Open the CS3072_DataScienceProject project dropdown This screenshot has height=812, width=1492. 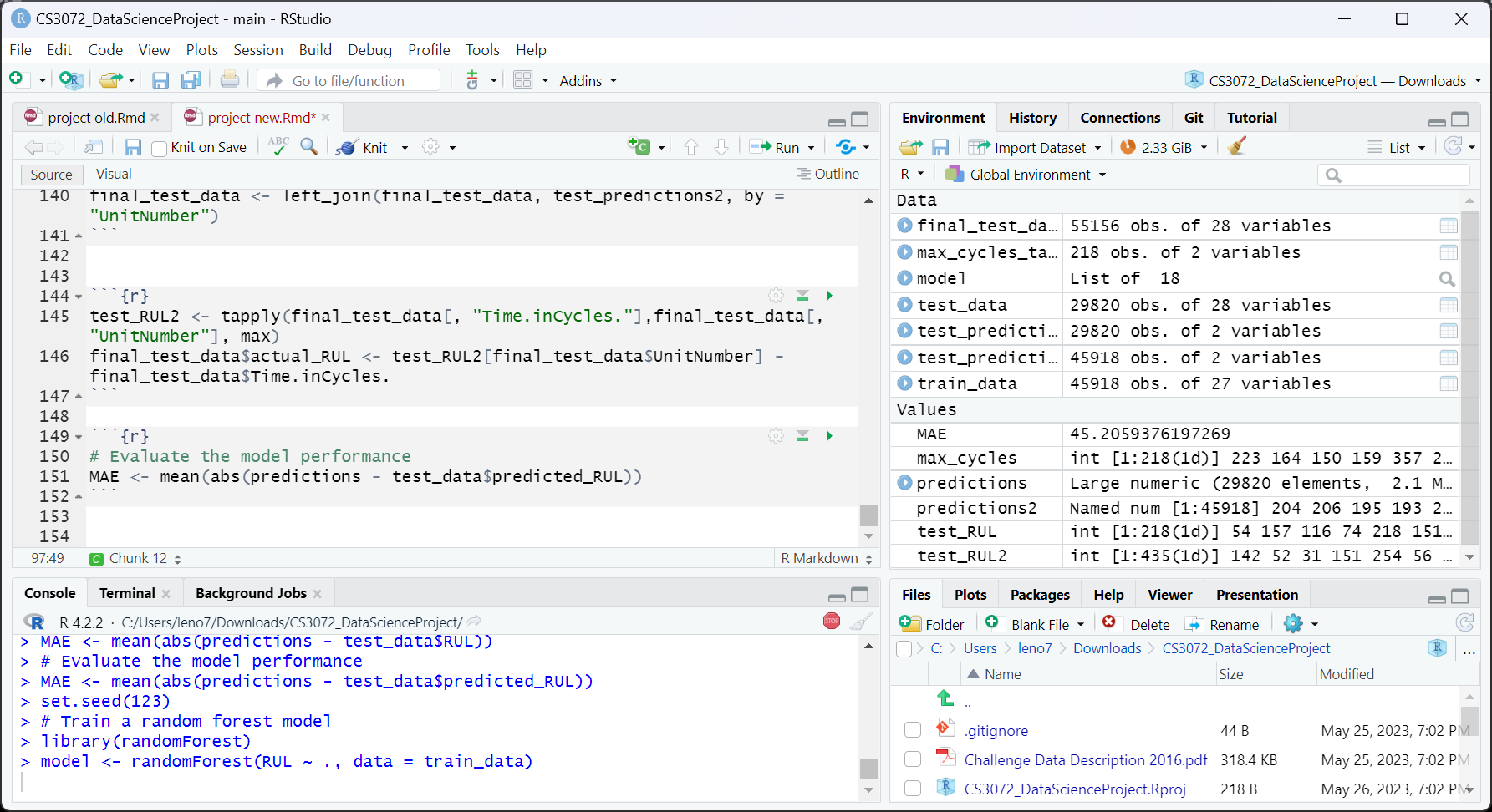(x=1333, y=80)
